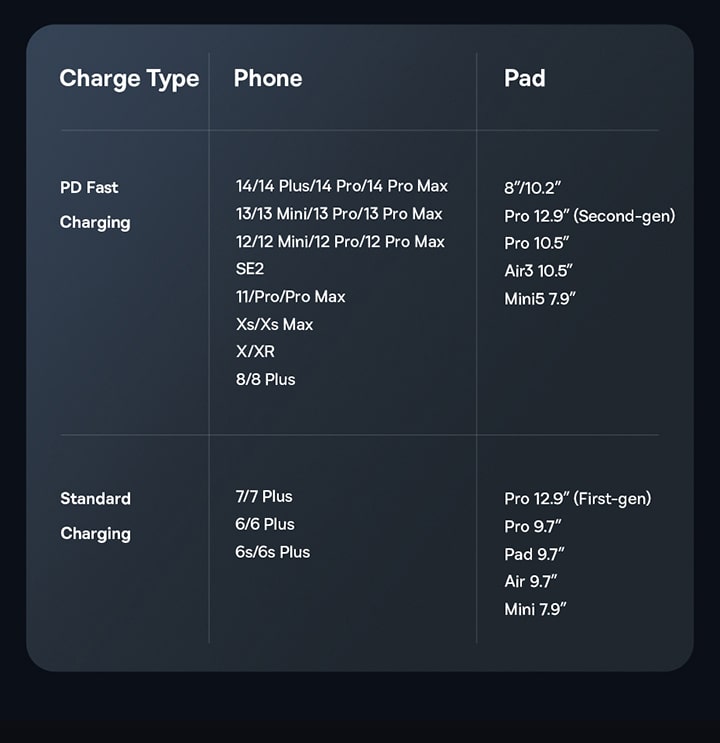
Task: Click the SE2 phone entry
Action: (x=249, y=269)
